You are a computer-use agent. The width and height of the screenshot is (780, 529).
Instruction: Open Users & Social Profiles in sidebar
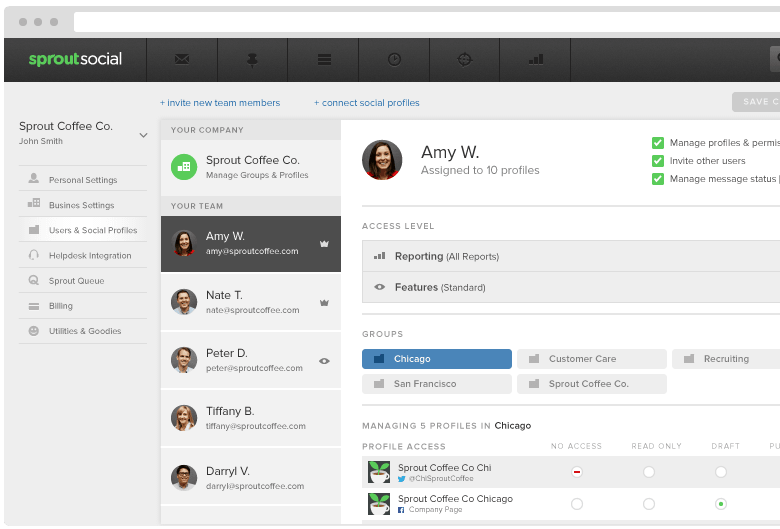(83, 229)
